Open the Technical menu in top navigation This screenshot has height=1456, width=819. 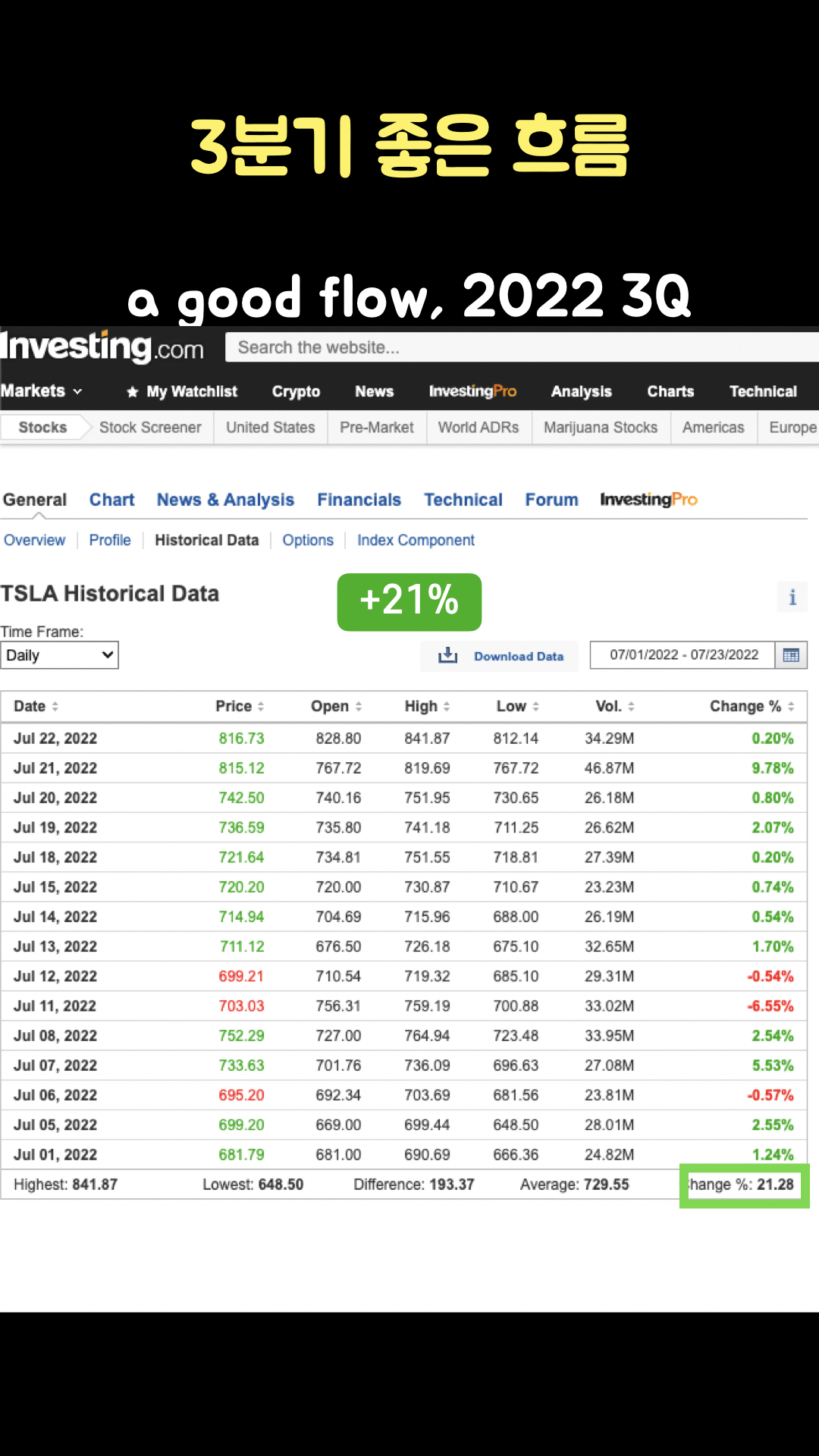(763, 391)
